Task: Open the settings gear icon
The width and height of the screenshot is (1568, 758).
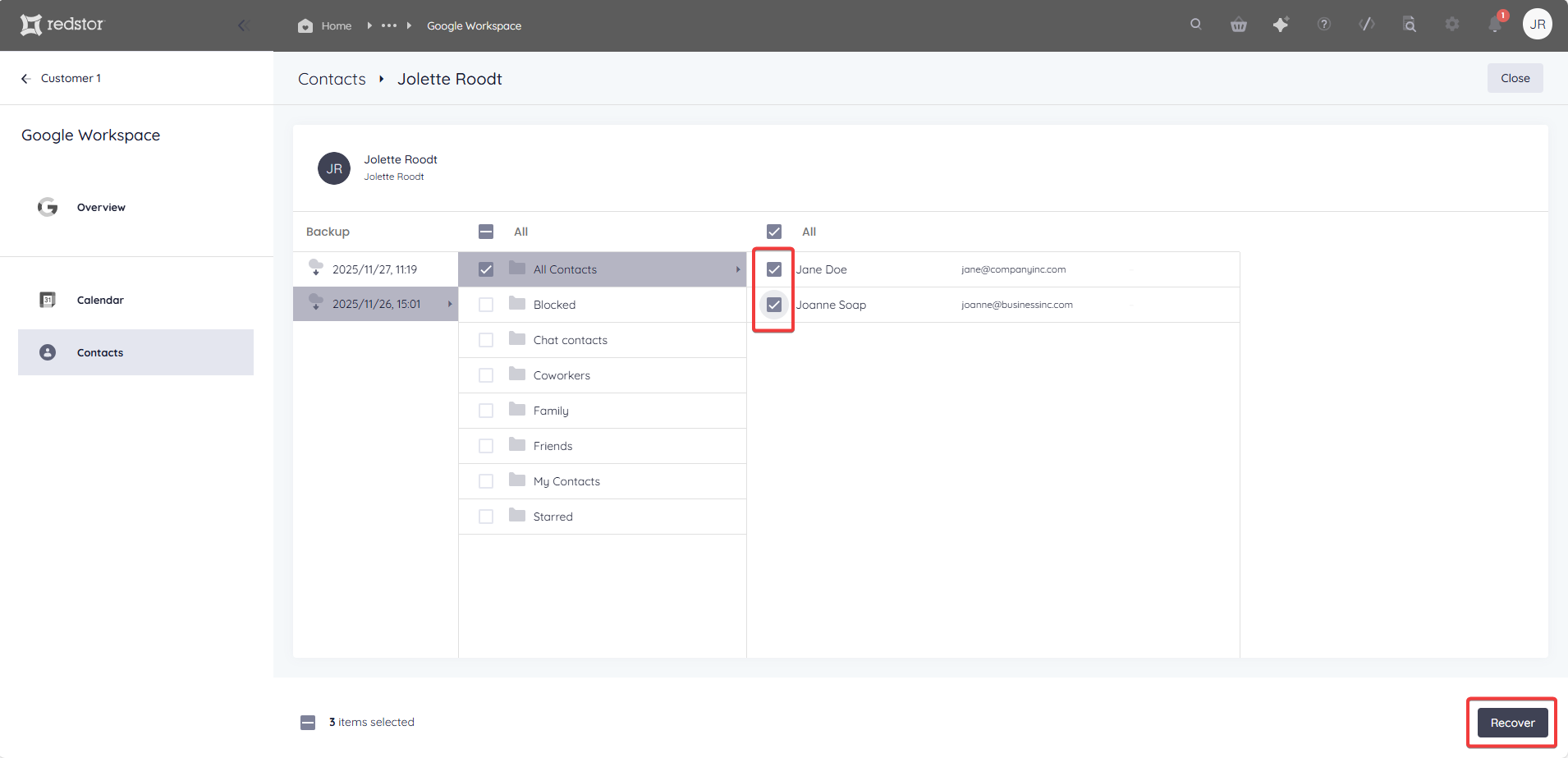Action: (x=1452, y=25)
